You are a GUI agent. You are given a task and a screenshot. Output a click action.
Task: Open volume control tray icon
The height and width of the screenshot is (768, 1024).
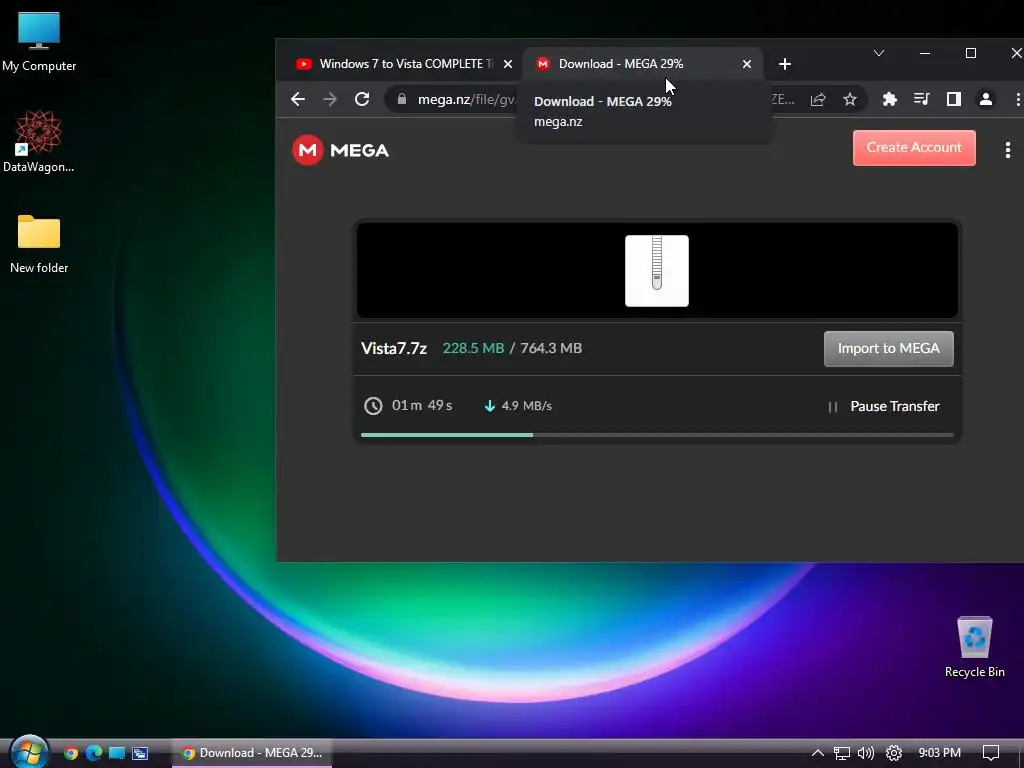click(x=866, y=753)
